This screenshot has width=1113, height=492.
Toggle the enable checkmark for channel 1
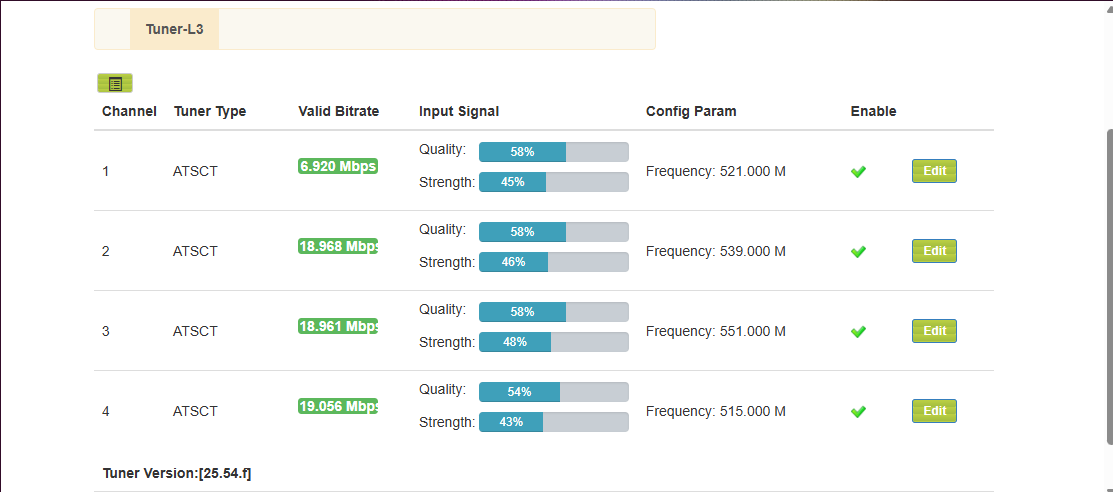[x=858, y=172]
